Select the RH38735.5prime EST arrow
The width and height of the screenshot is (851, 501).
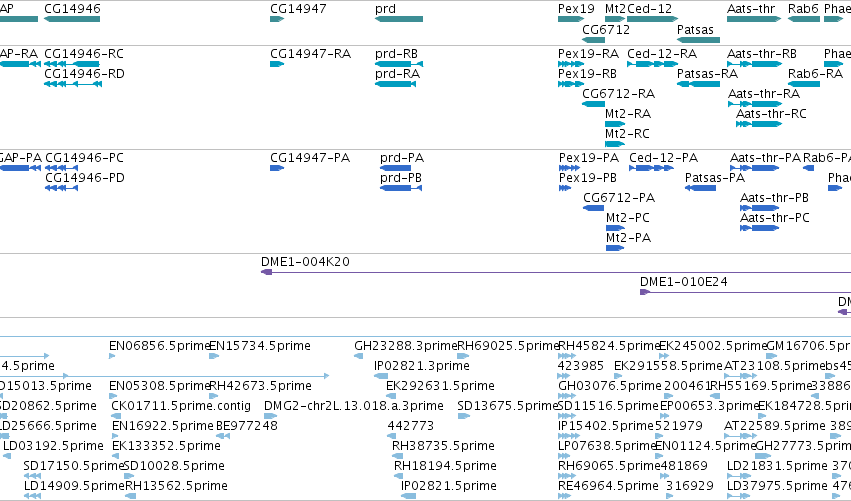tap(396, 456)
